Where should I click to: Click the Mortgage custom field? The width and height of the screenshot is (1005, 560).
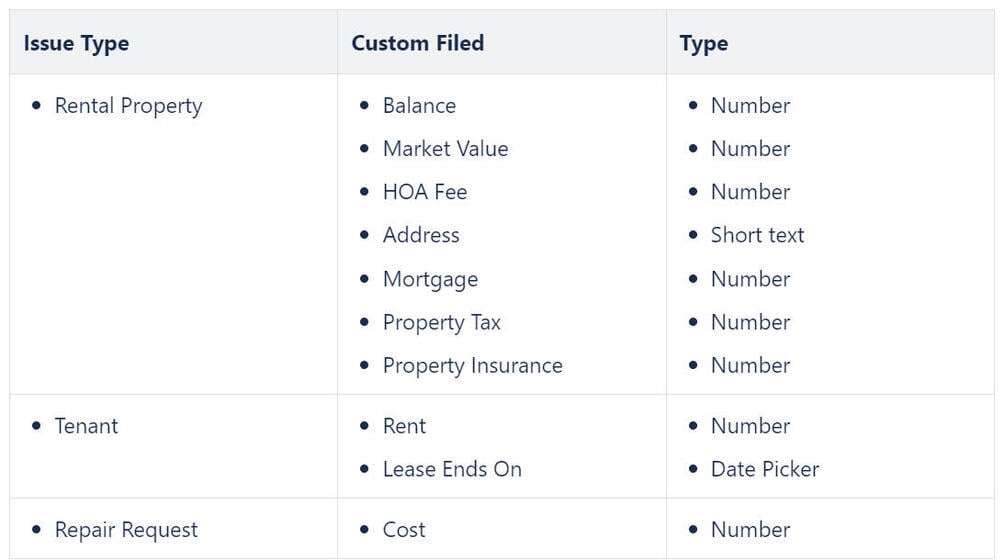tap(430, 279)
